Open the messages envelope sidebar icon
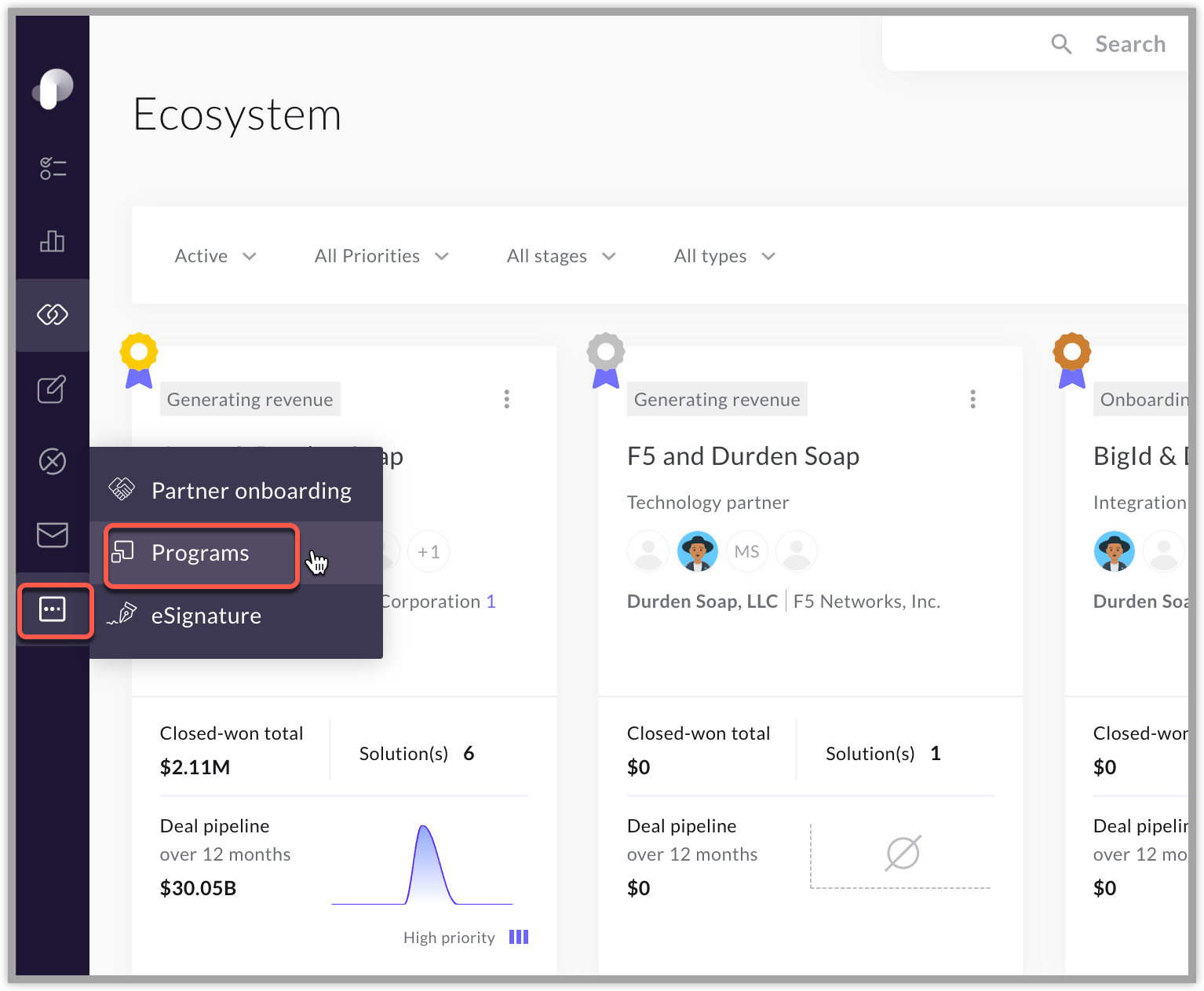 click(53, 536)
